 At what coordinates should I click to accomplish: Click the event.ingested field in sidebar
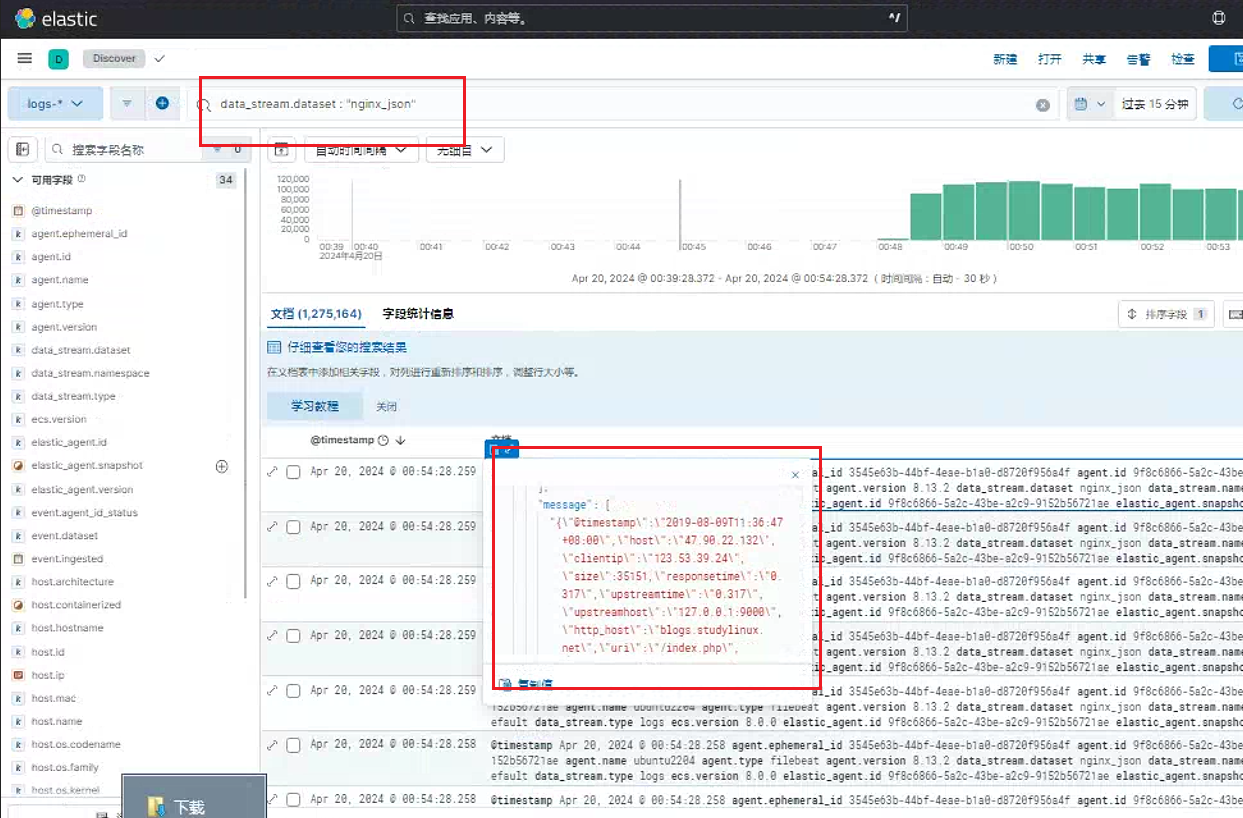pos(67,559)
